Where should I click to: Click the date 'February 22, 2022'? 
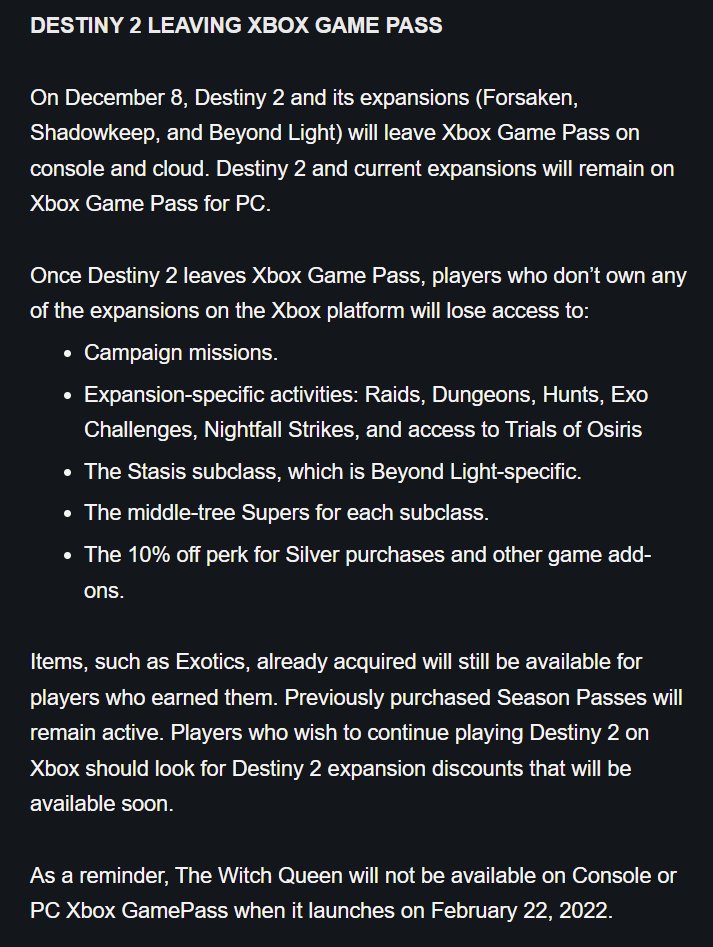coord(519,911)
